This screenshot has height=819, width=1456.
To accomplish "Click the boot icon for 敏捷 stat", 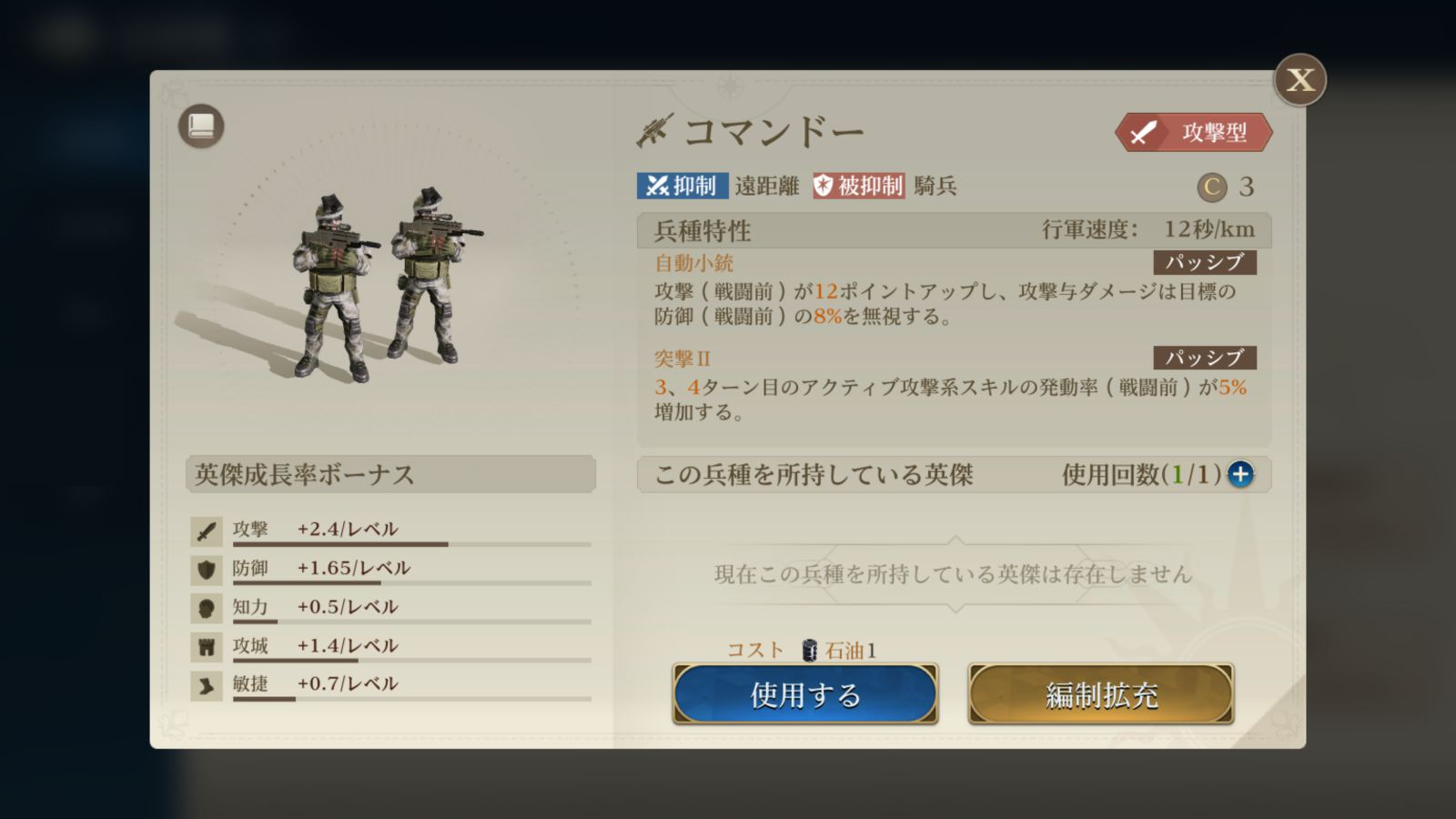I will pos(207,685).
